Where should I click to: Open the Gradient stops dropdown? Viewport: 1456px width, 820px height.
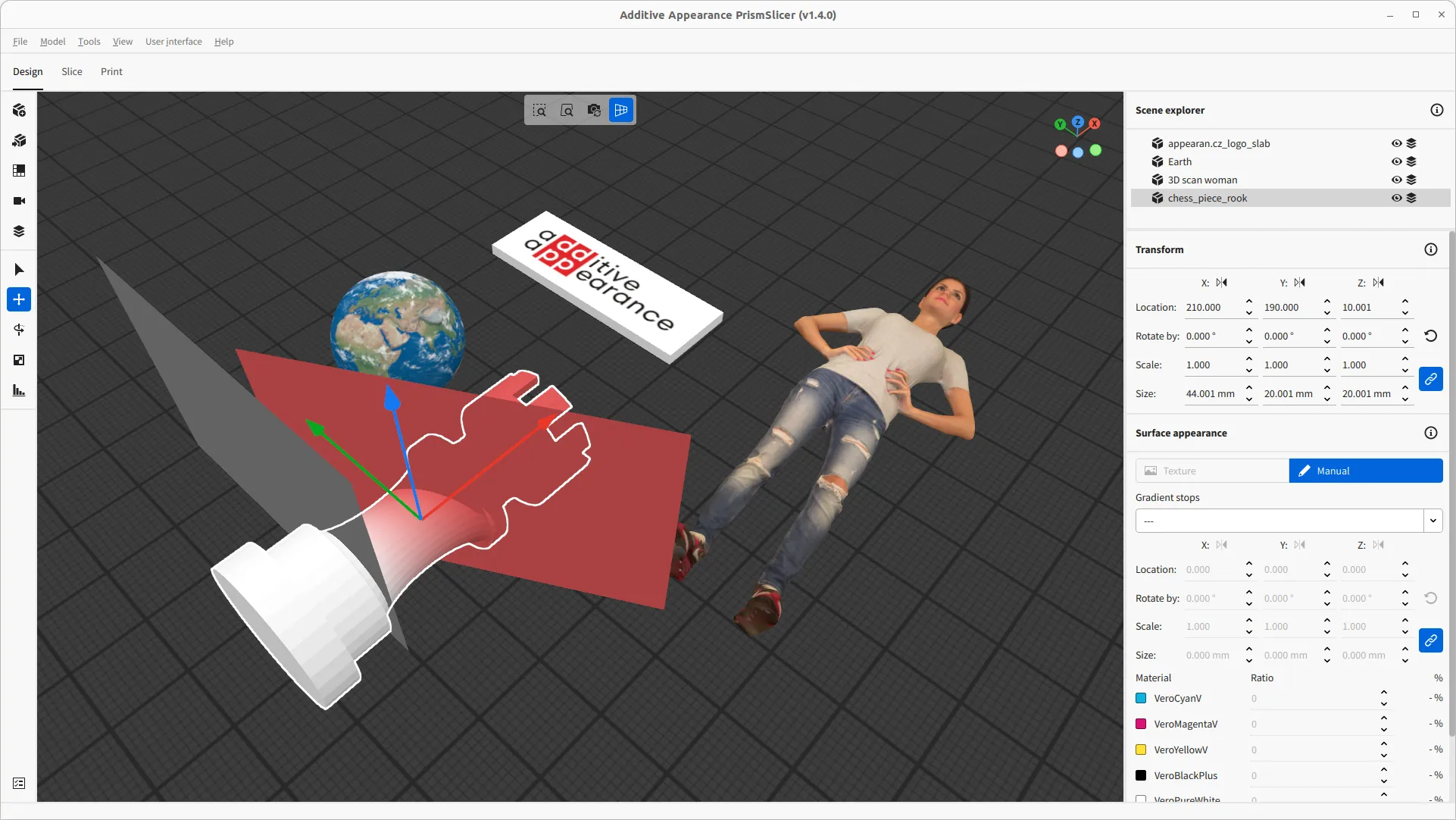point(1433,521)
